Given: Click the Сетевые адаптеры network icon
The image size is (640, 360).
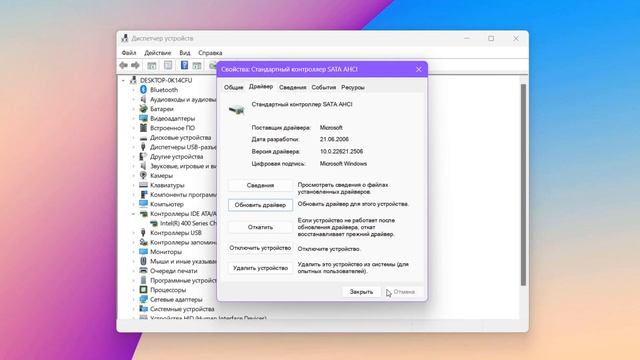Looking at the screenshot, I should tap(143, 299).
